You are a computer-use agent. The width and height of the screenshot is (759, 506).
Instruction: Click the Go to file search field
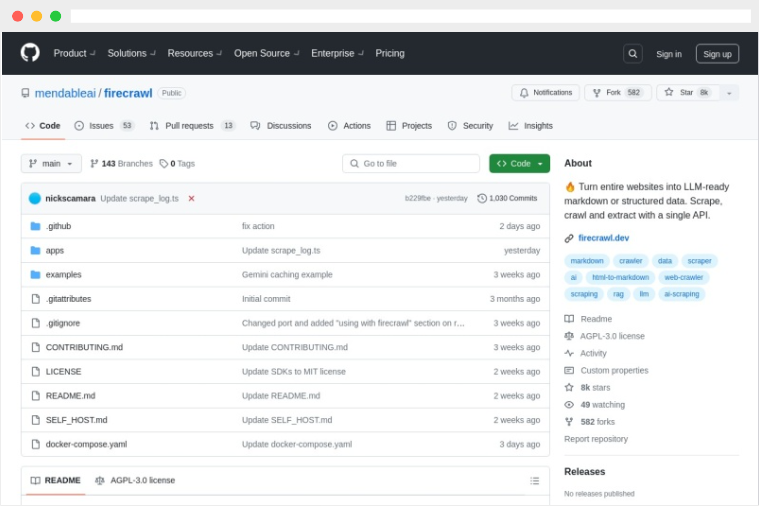pyautogui.click(x=411, y=163)
